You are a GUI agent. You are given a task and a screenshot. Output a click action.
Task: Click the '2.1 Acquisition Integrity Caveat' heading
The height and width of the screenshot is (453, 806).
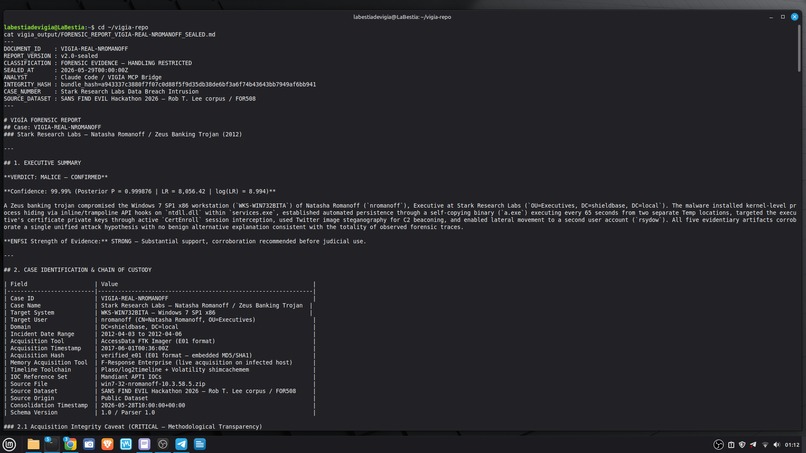pos(133,427)
